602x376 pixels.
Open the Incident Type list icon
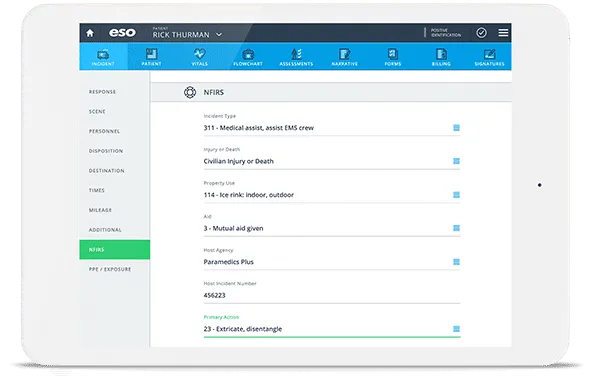(456, 128)
